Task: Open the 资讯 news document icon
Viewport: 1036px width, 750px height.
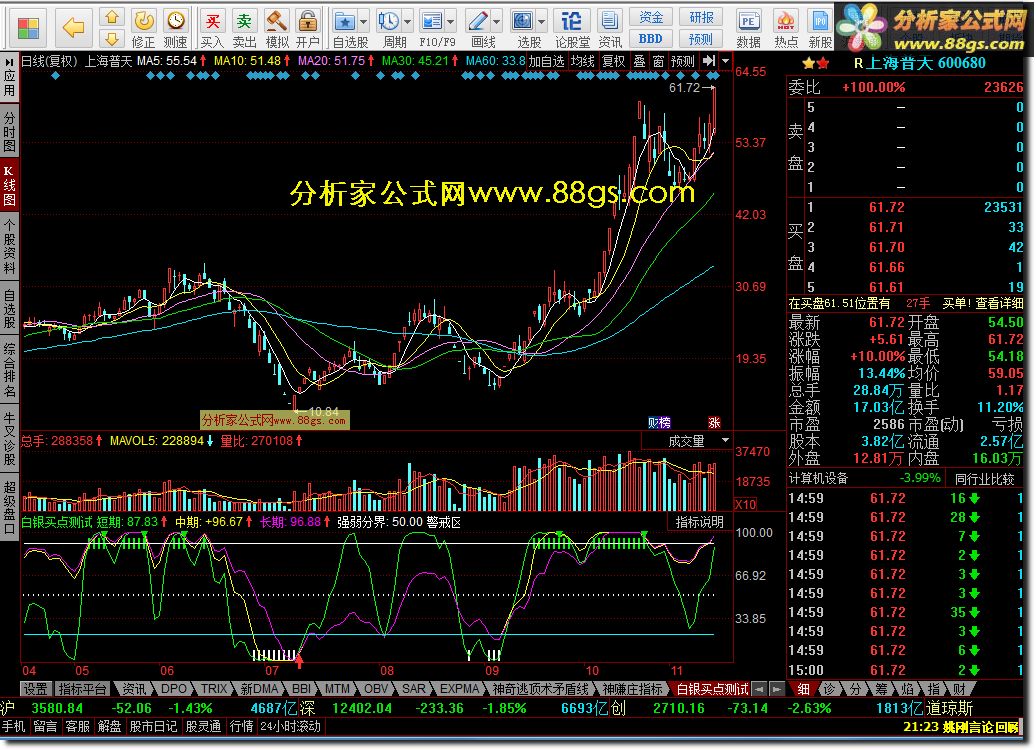Action: [610, 29]
